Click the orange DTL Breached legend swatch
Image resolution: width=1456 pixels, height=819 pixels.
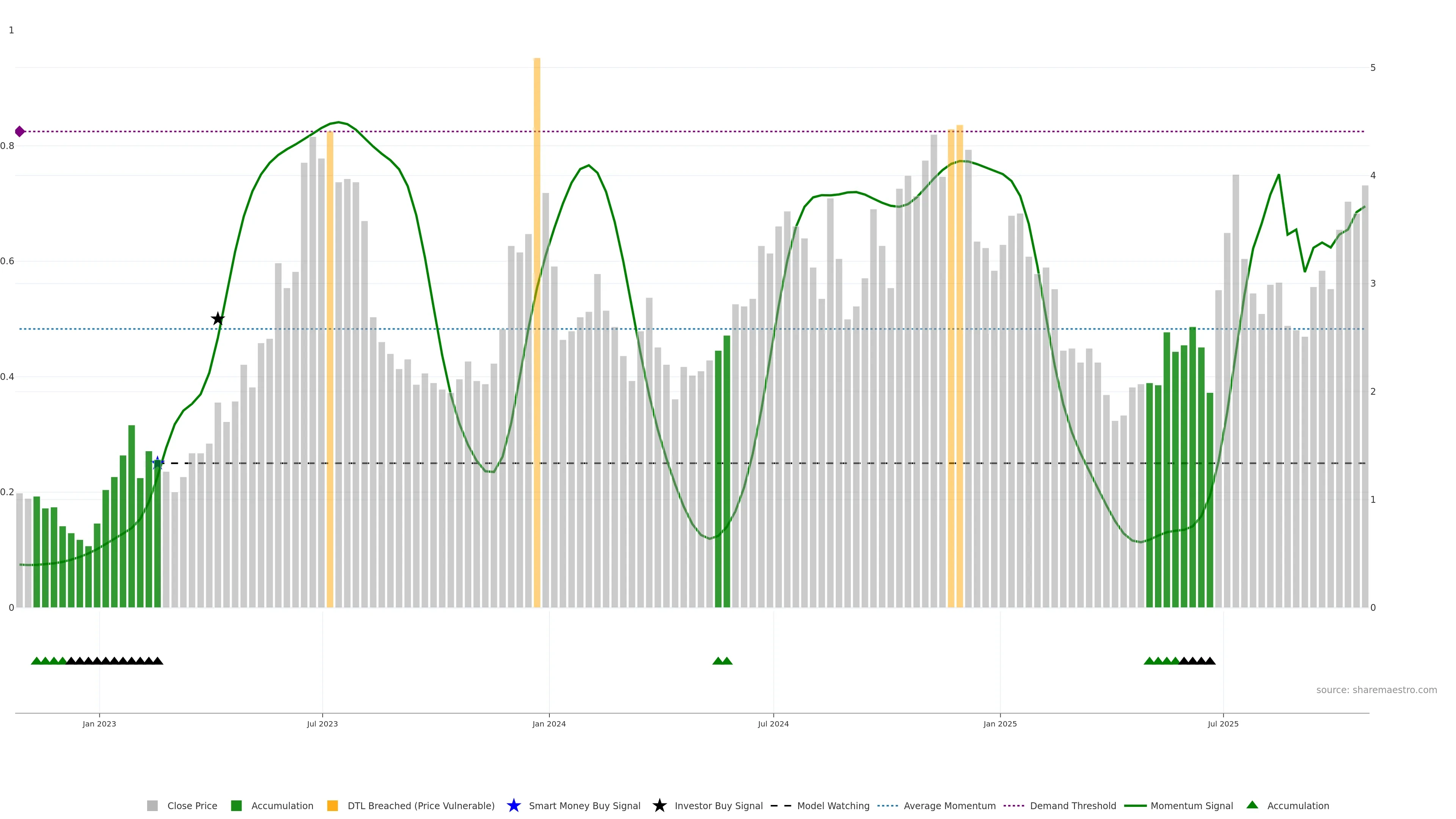(x=333, y=805)
